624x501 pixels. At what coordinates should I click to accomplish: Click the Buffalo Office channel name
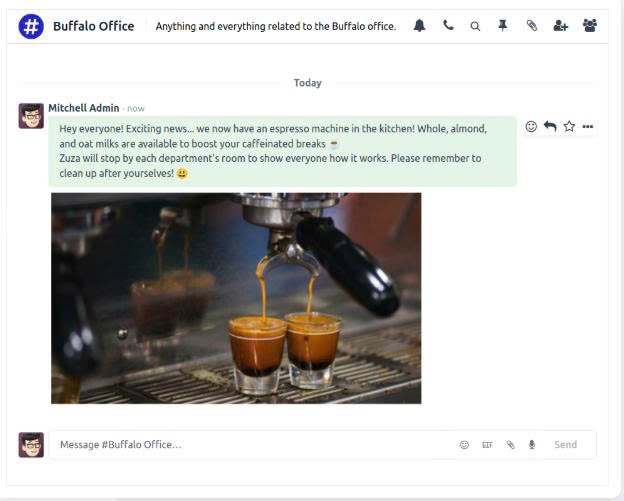point(93,26)
